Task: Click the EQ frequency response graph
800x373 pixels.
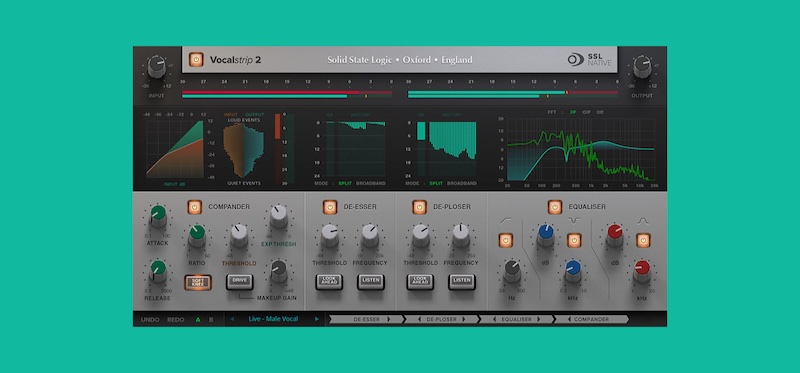Action: 581,149
